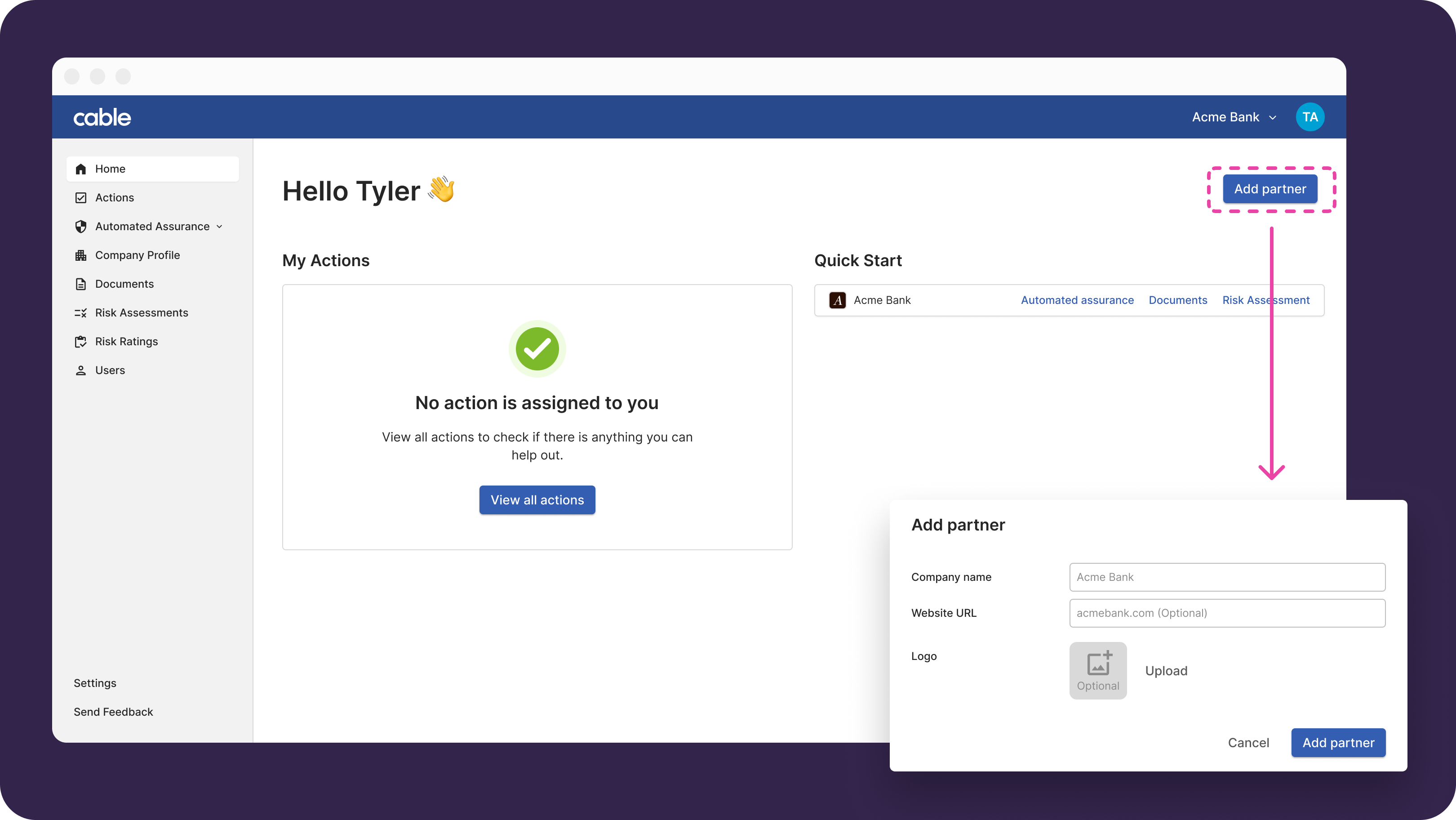
Task: Click the Risk Ratings clipboard icon
Action: click(81, 342)
